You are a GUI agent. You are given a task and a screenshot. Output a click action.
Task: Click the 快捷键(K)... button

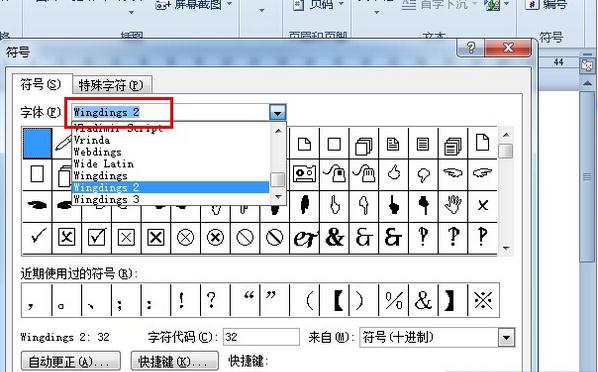pyautogui.click(x=175, y=362)
